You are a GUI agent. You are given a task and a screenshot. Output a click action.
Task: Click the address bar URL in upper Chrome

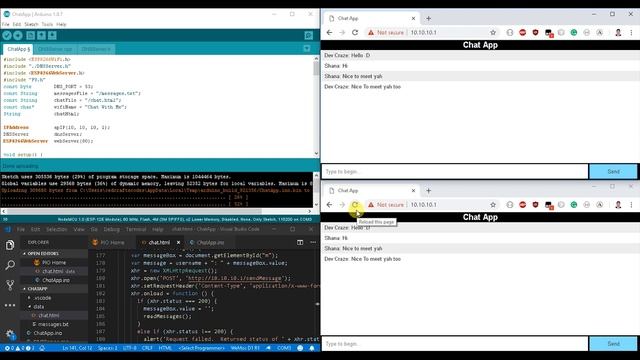point(423,32)
